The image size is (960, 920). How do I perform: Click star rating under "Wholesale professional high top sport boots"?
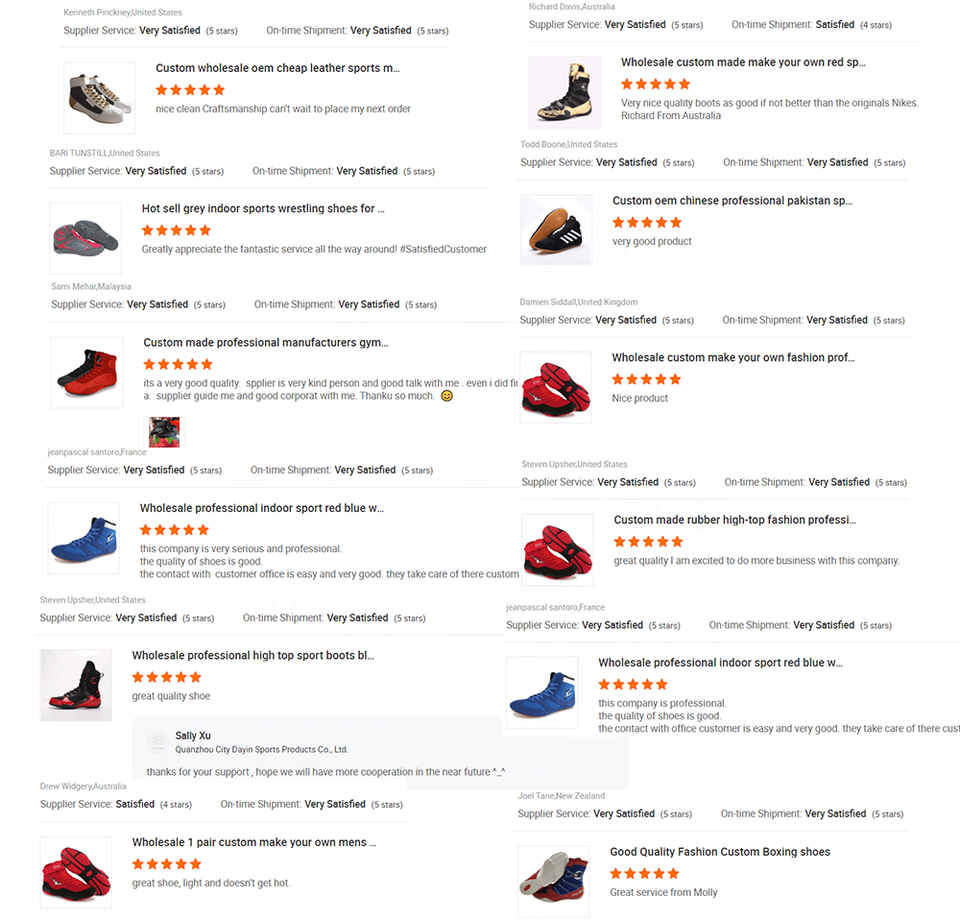pyautogui.click(x=167, y=678)
